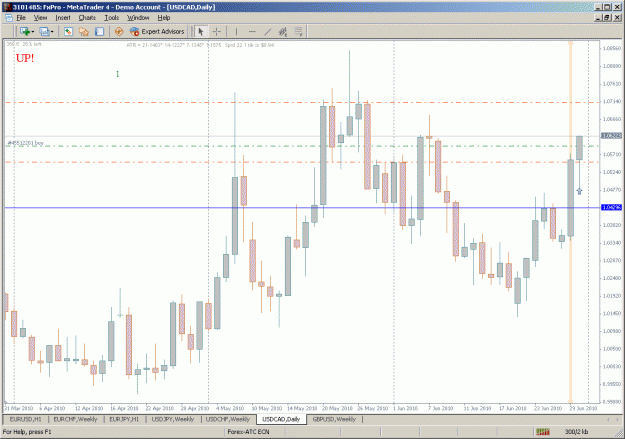Click the buy order arrow marker on chart
The width and height of the screenshot is (625, 439).
(580, 191)
